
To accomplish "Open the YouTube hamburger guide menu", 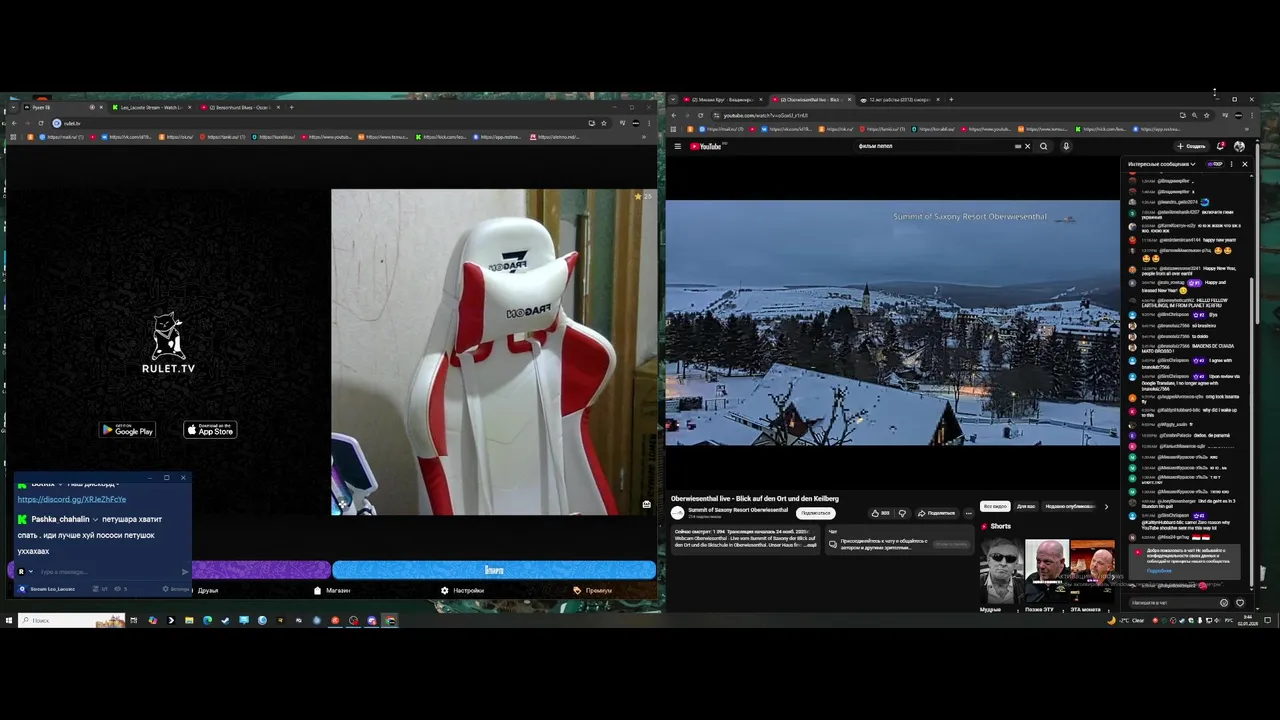I will click(x=677, y=146).
